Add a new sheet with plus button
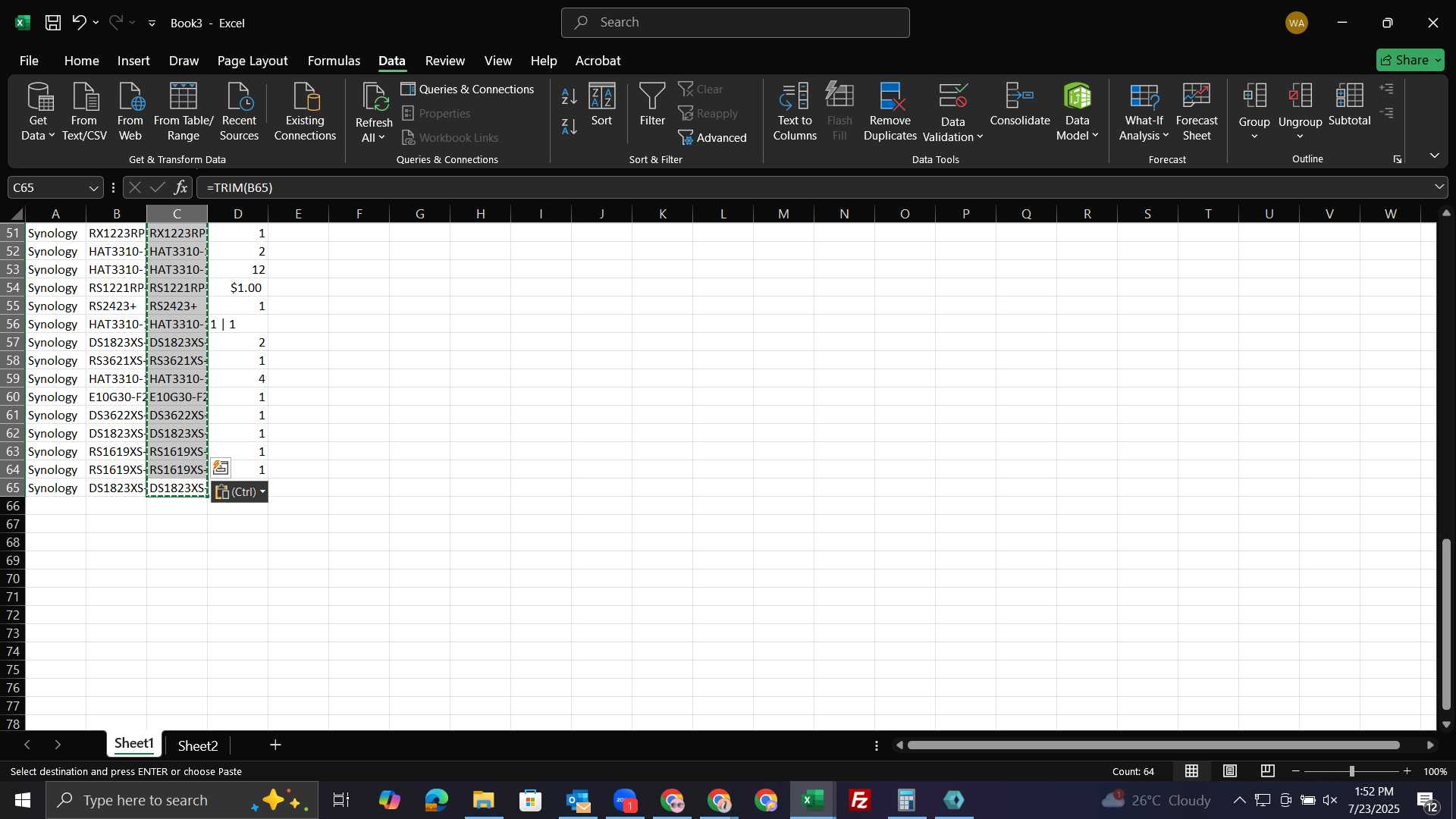Viewport: 1456px width, 819px height. pos(275,745)
